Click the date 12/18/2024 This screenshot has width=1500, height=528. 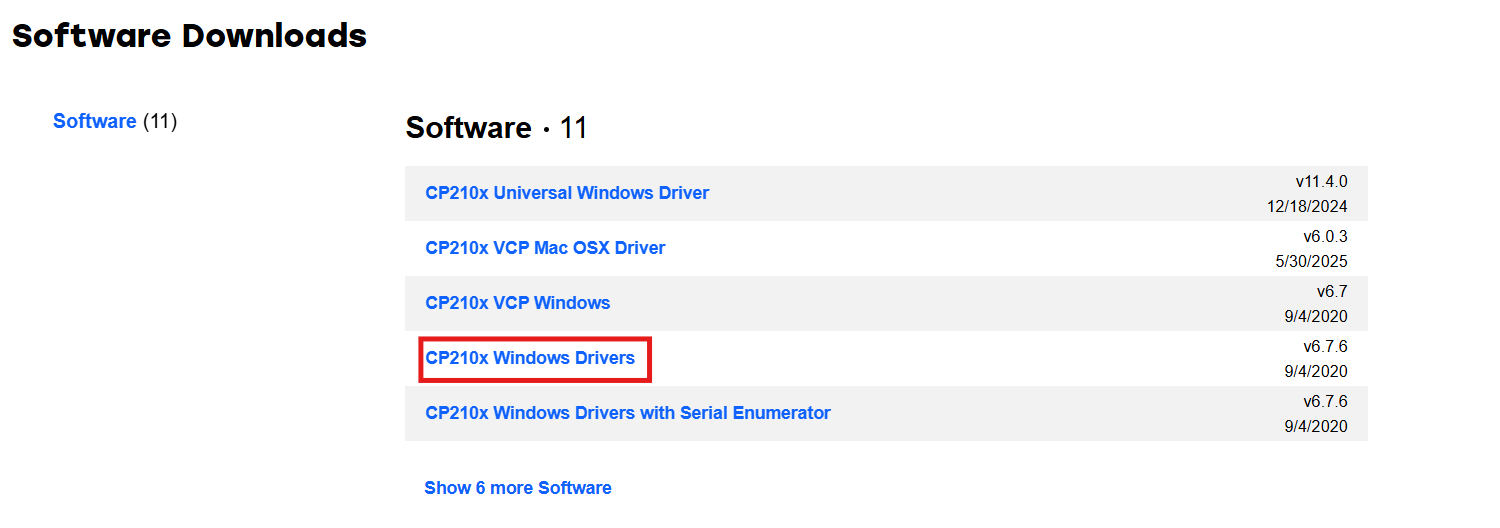point(1307,207)
